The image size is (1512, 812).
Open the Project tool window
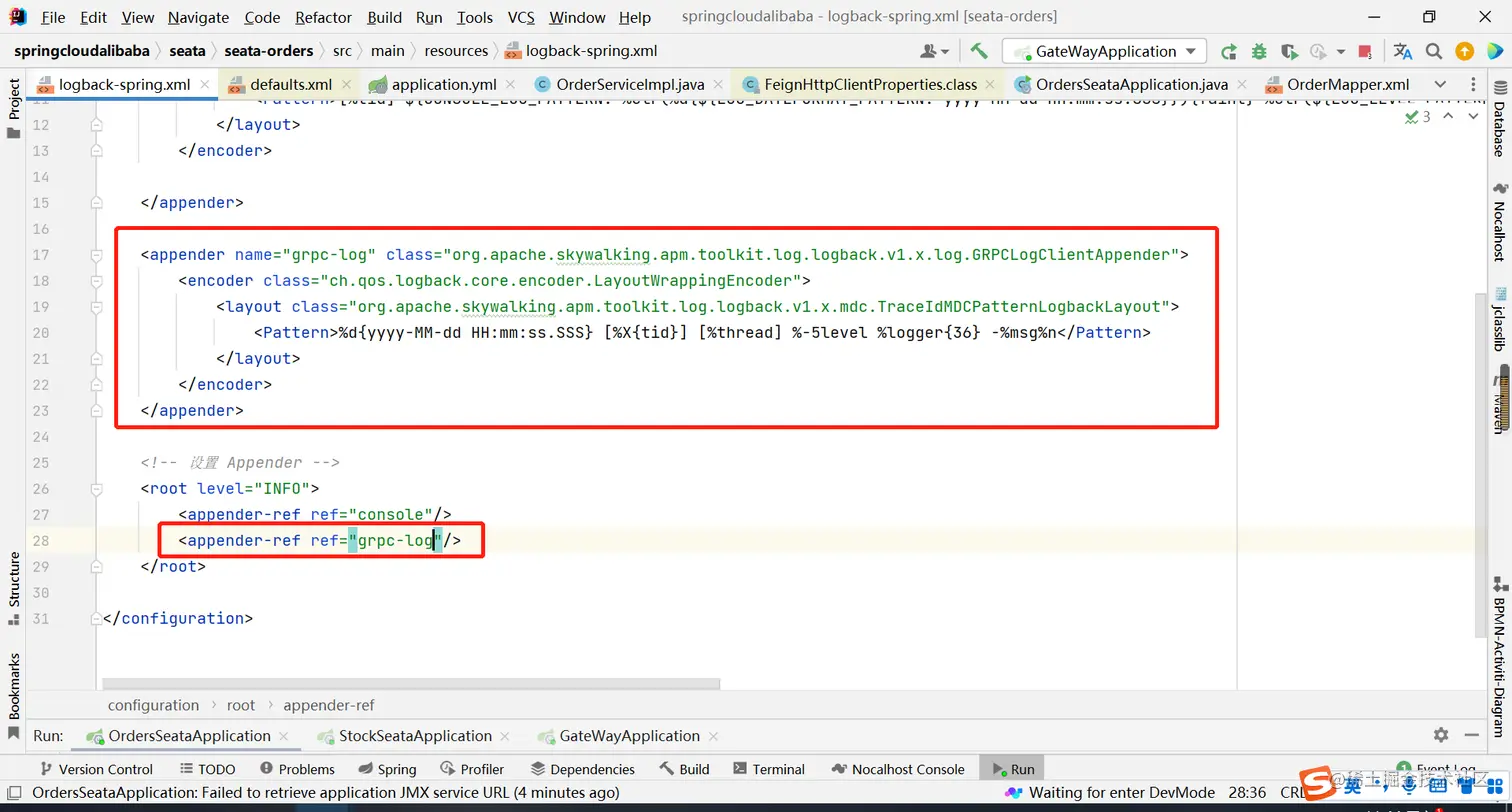pyautogui.click(x=14, y=109)
